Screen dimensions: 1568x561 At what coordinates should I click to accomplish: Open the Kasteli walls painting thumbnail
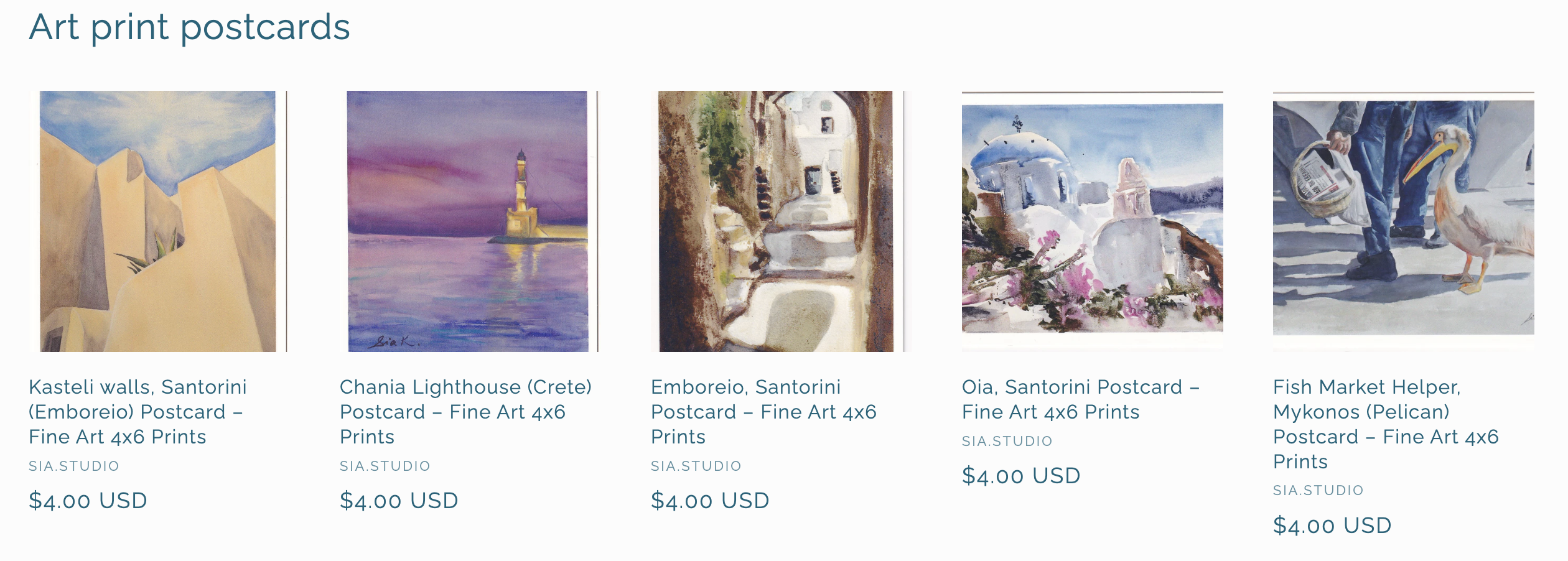158,221
